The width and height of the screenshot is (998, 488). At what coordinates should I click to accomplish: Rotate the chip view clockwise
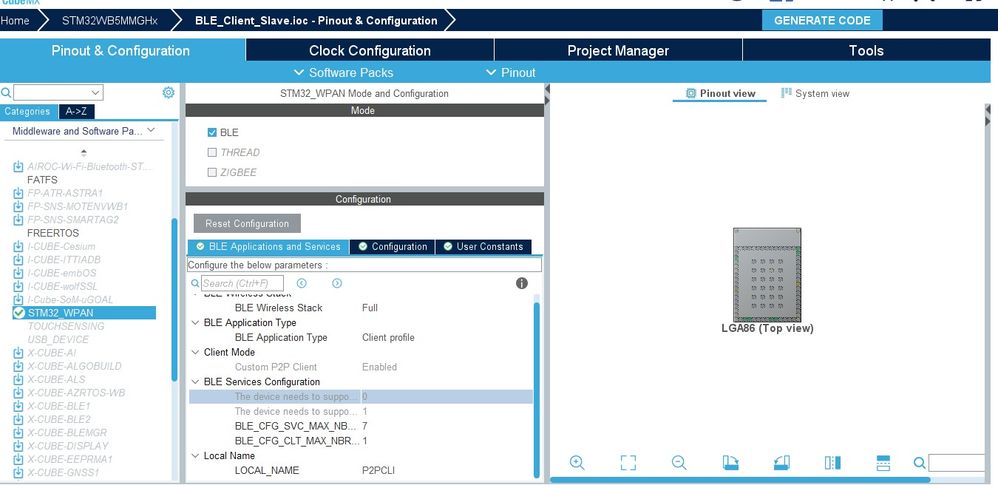tap(731, 463)
